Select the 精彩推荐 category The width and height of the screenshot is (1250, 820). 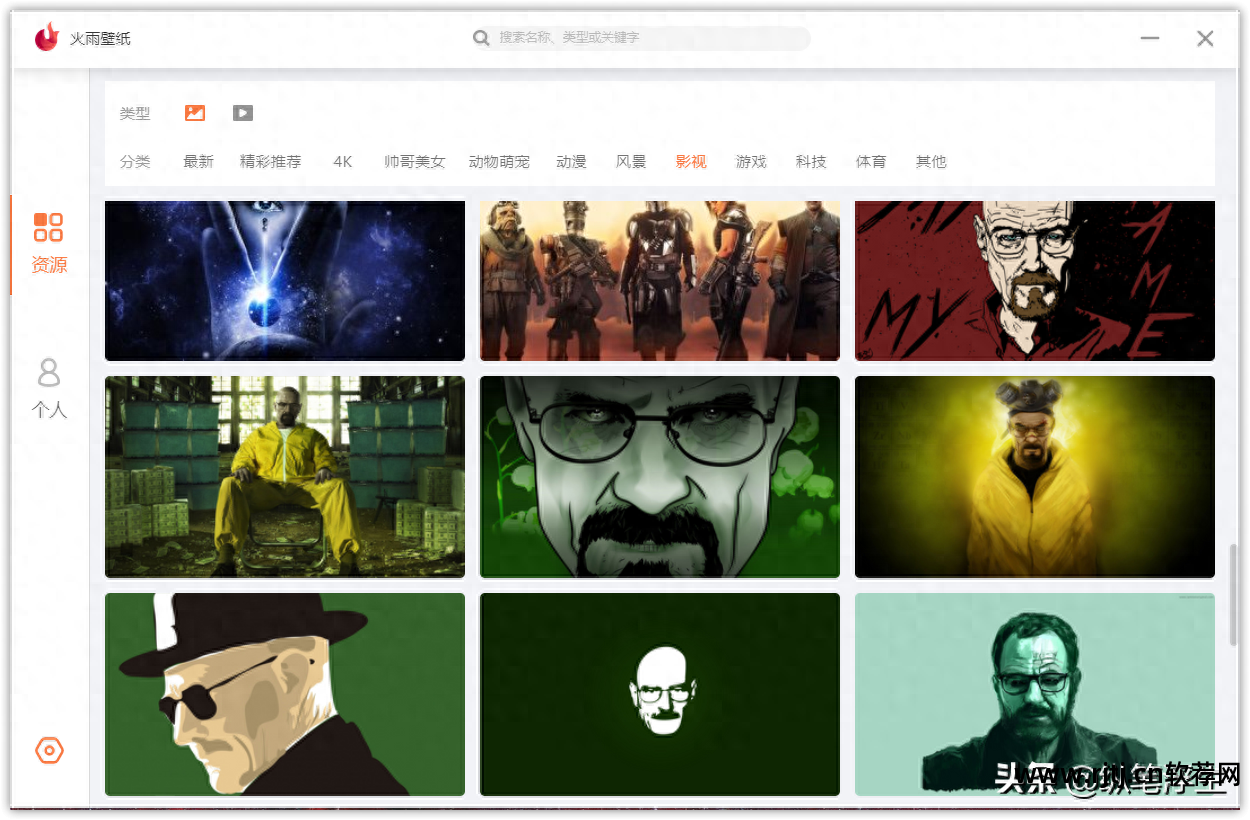tap(270, 161)
